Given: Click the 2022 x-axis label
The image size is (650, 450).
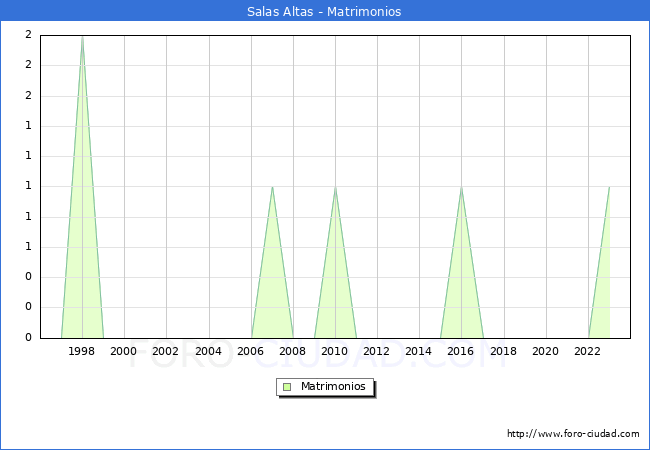Looking at the screenshot, I should (x=588, y=351).
